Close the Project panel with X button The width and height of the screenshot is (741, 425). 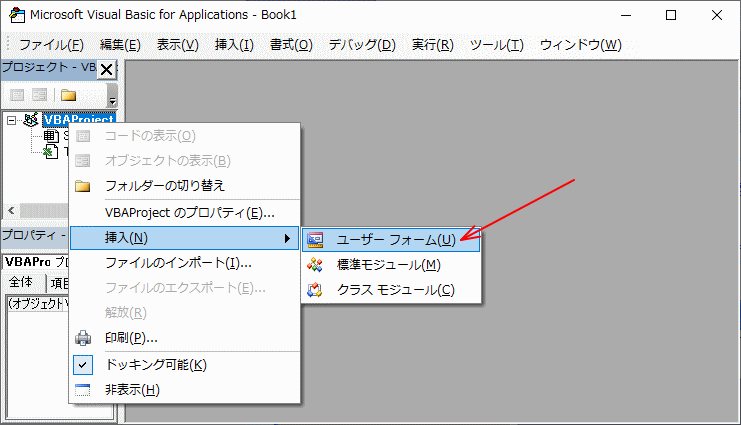click(107, 69)
